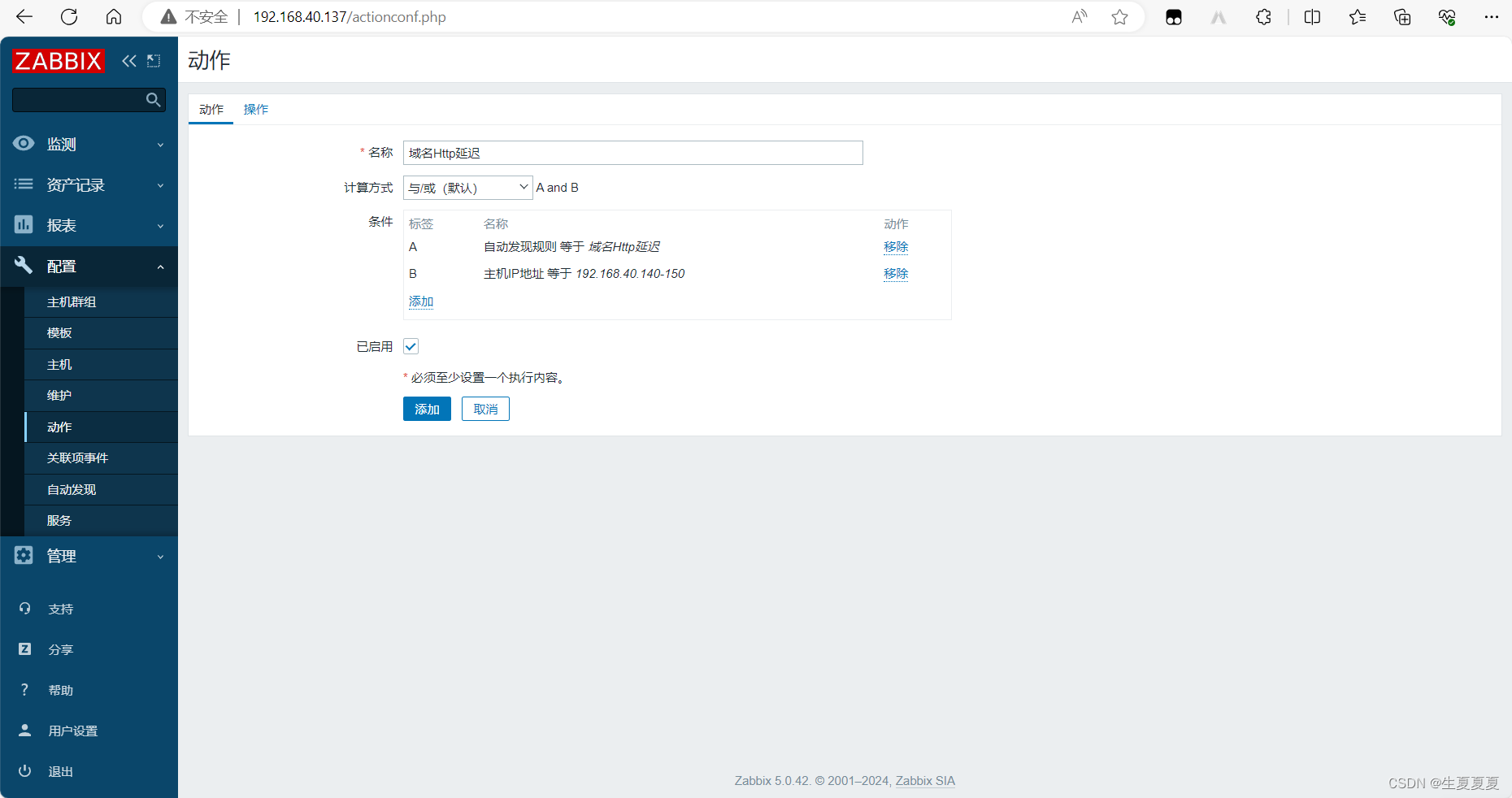Open 关联项事件 in sidebar
The height and width of the screenshot is (798, 1512).
(x=101, y=458)
